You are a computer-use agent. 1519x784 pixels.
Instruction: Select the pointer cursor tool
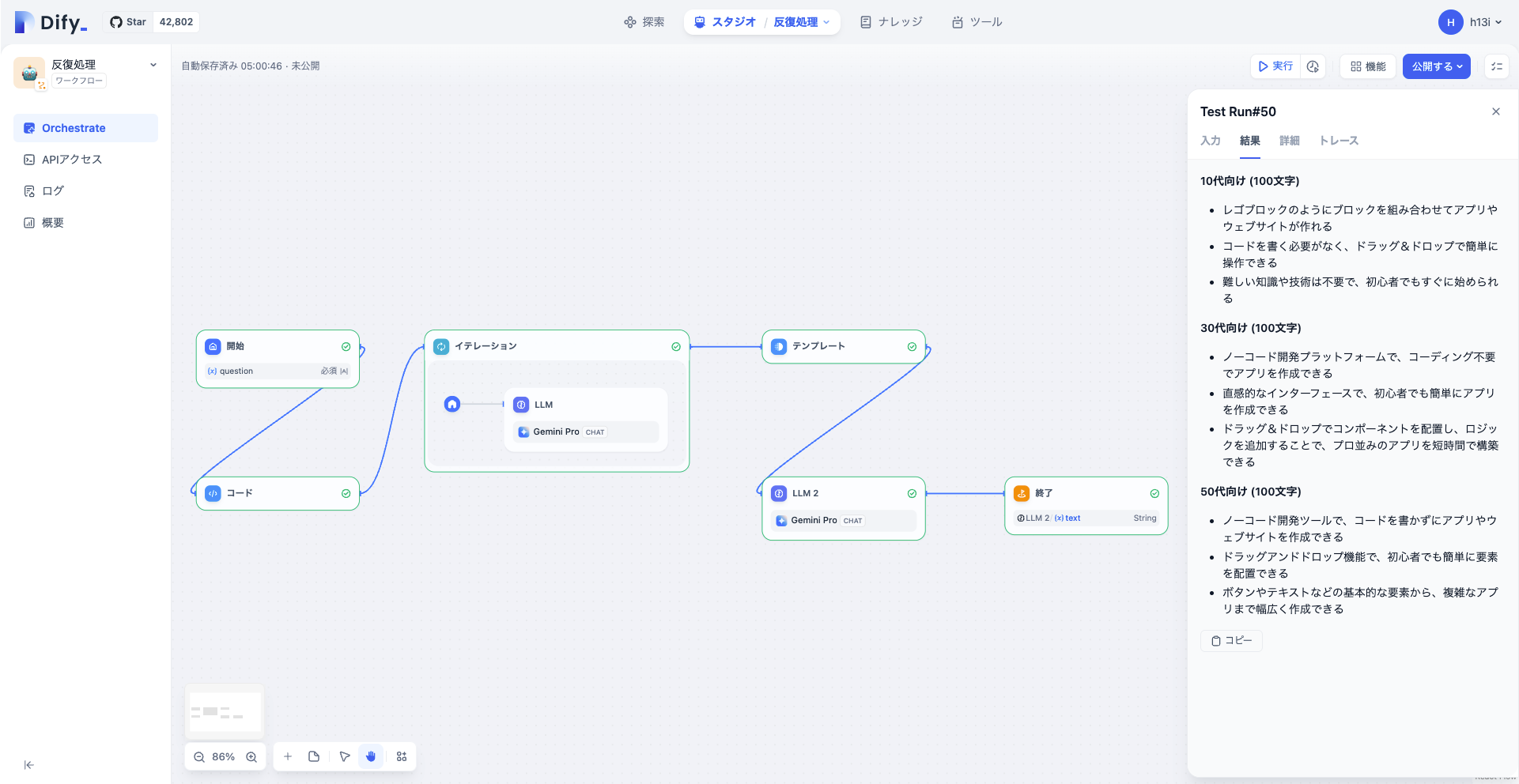(x=344, y=756)
